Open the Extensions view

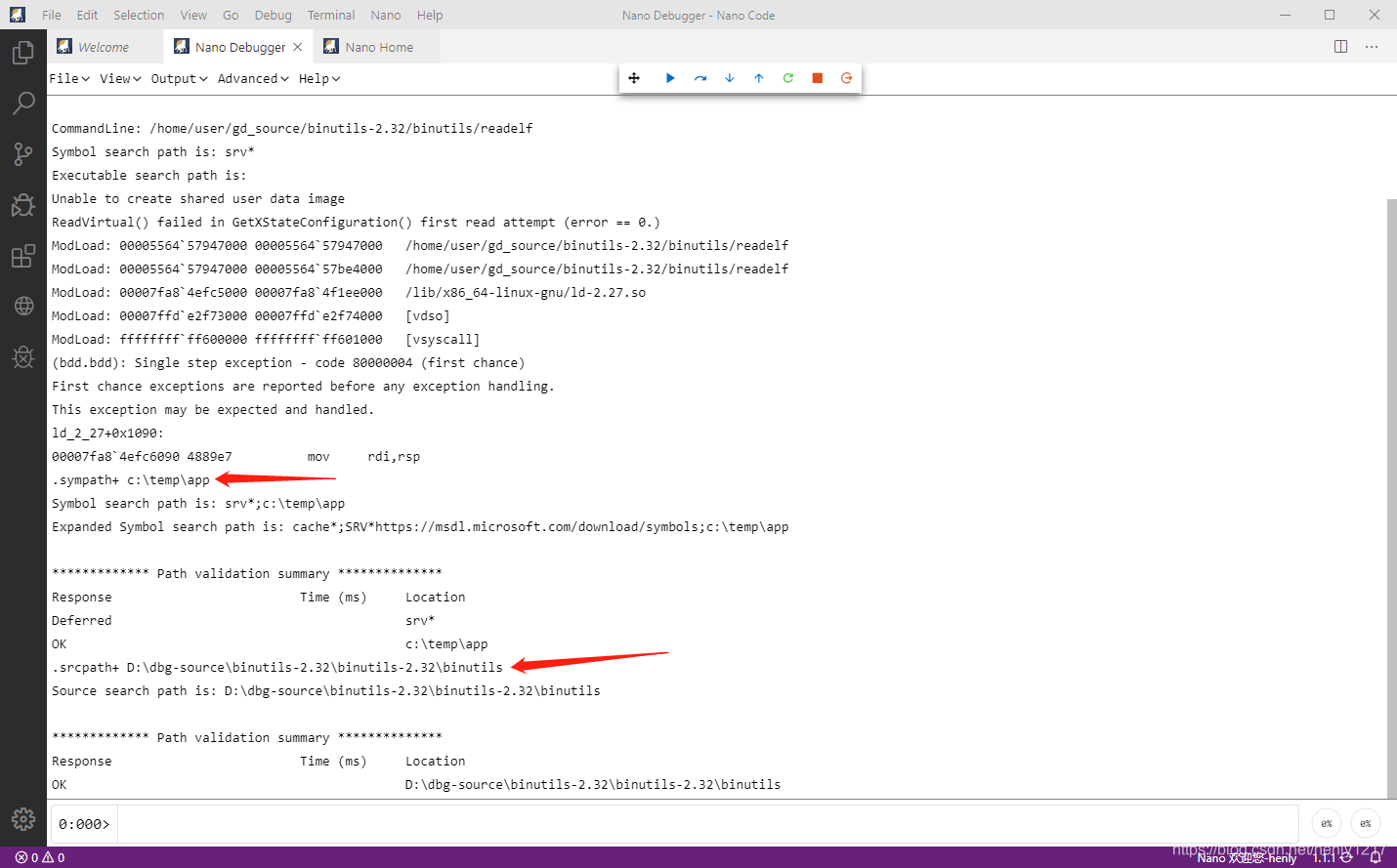(23, 256)
